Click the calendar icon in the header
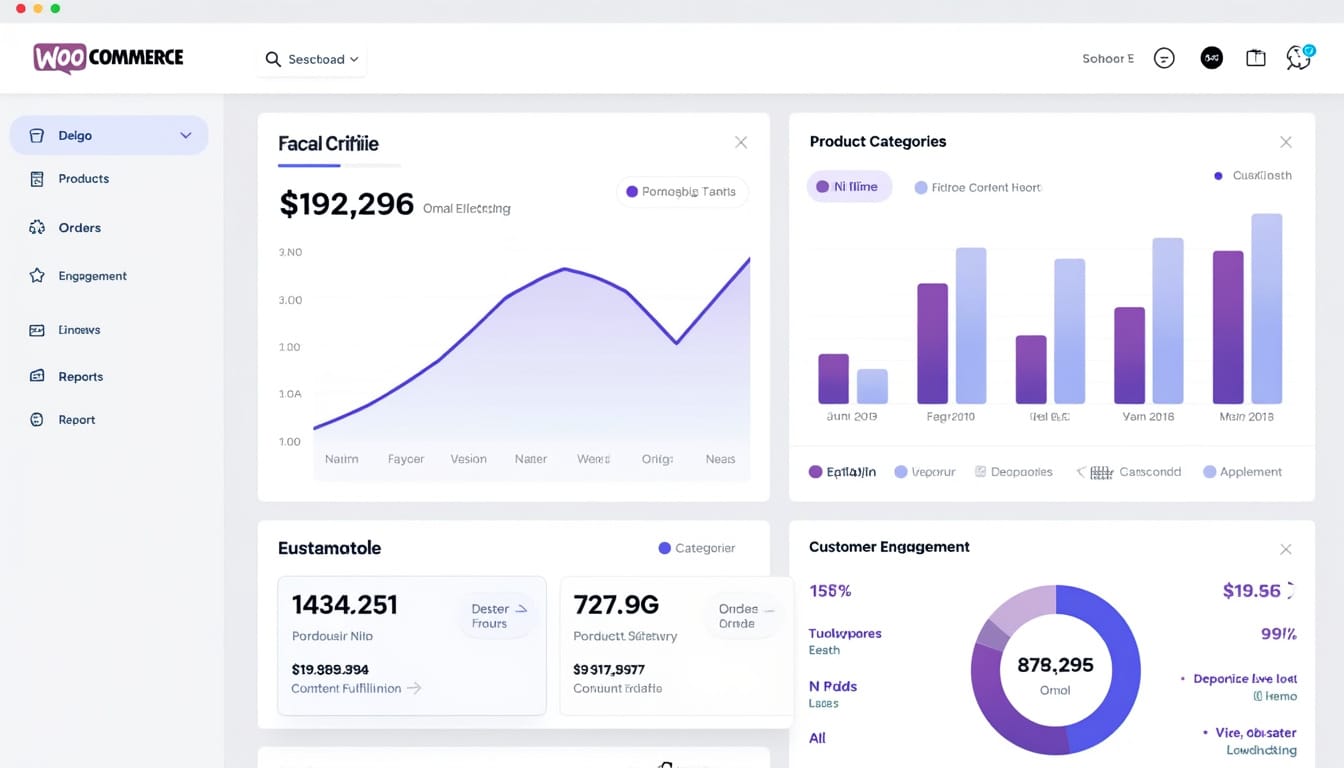This screenshot has width=1344, height=768. pos(1255,57)
